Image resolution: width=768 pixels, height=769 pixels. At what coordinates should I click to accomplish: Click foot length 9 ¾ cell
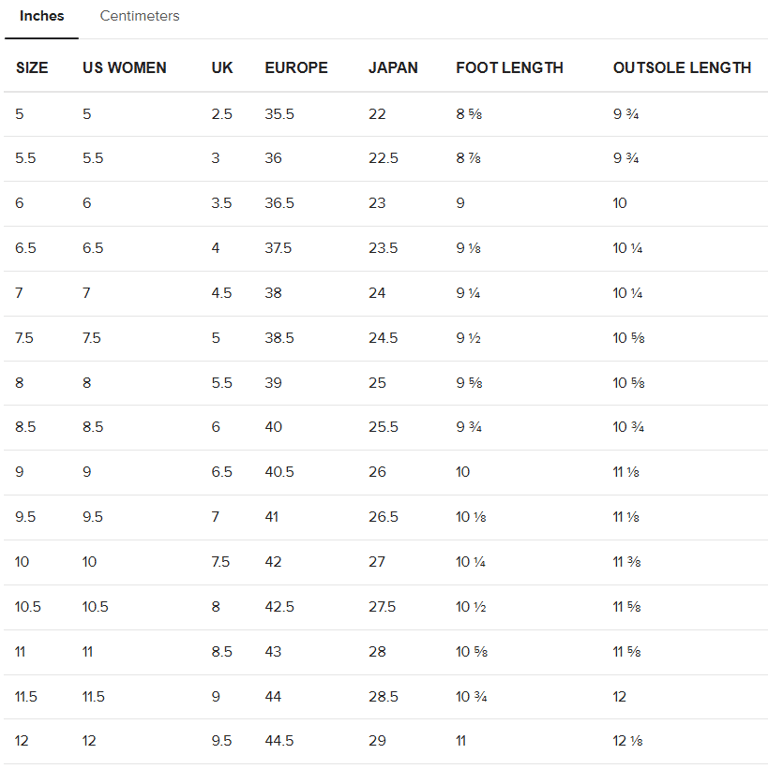(x=470, y=427)
